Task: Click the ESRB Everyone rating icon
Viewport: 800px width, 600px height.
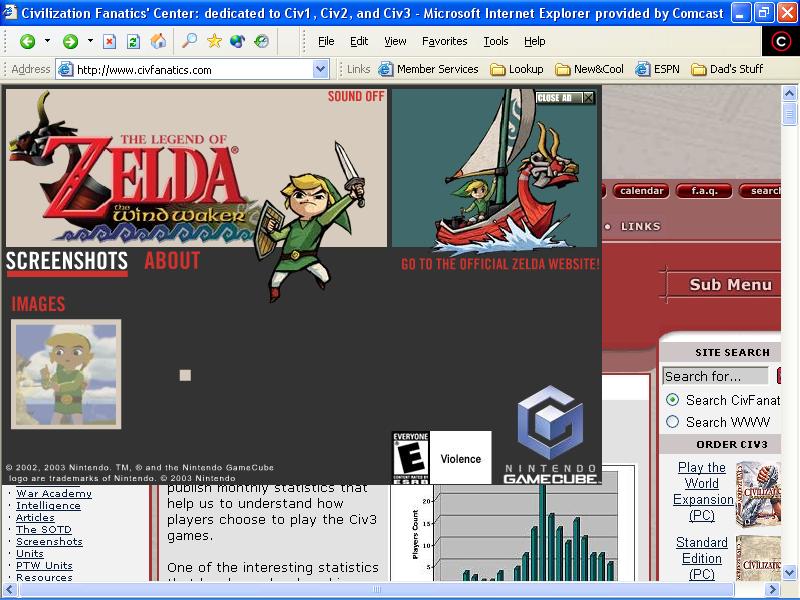Action: 410,458
